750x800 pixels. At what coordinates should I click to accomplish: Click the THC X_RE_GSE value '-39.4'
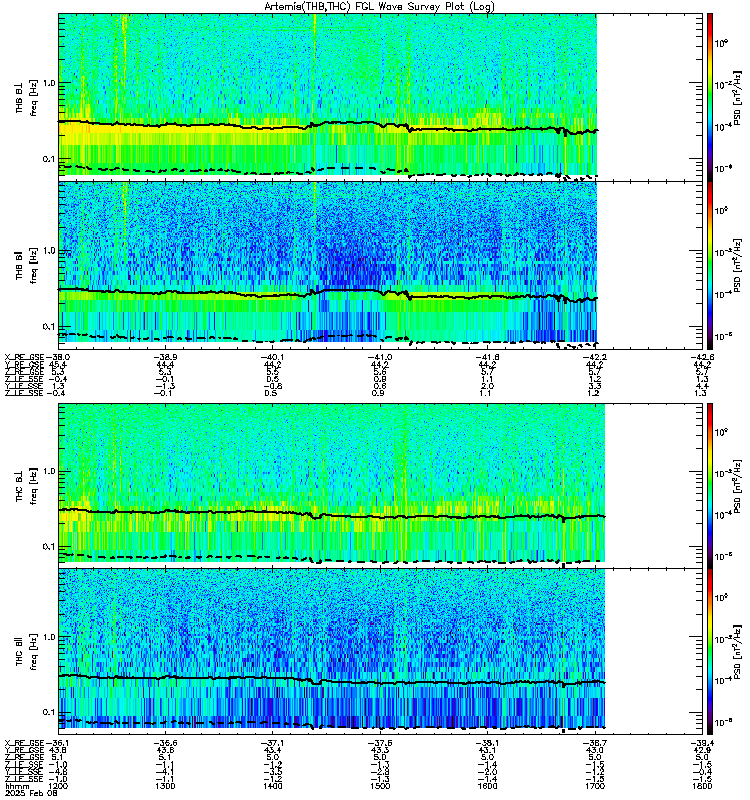(703, 743)
